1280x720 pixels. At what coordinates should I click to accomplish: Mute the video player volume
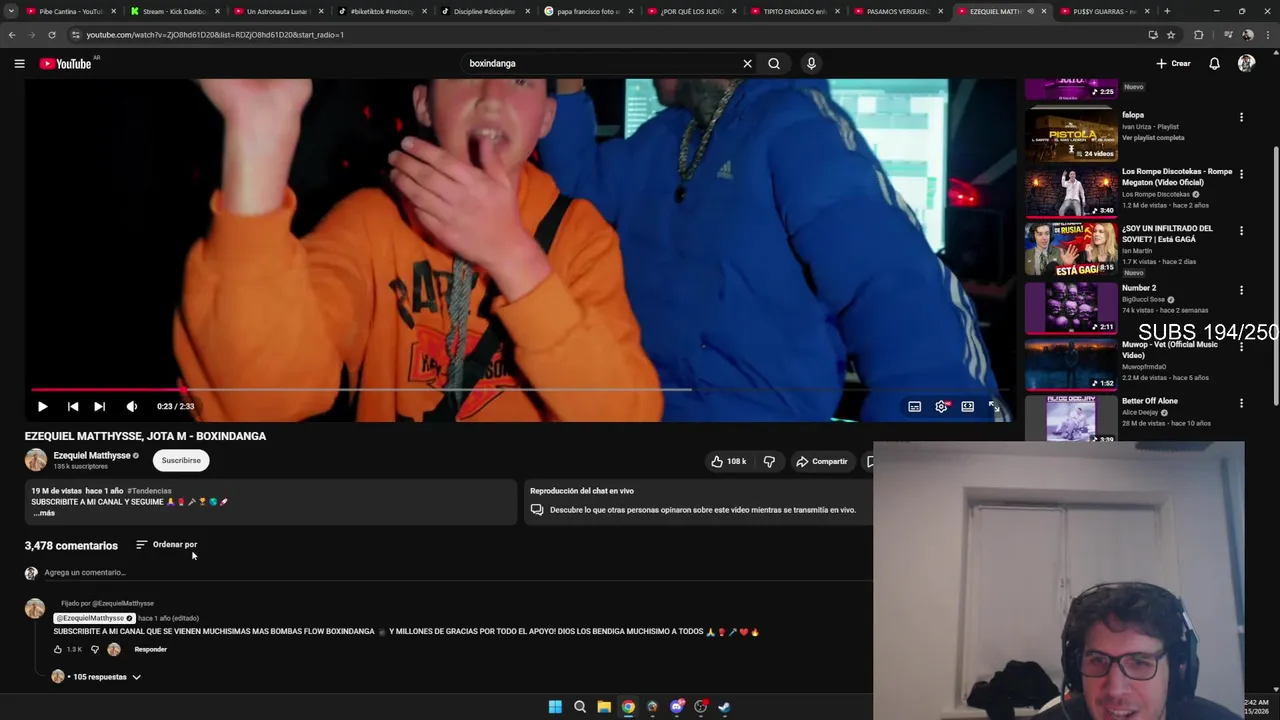[x=132, y=407]
